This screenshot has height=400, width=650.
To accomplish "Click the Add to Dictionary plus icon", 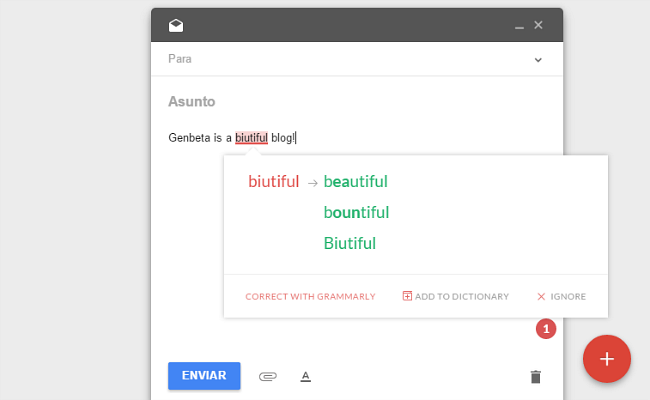I will [407, 296].
